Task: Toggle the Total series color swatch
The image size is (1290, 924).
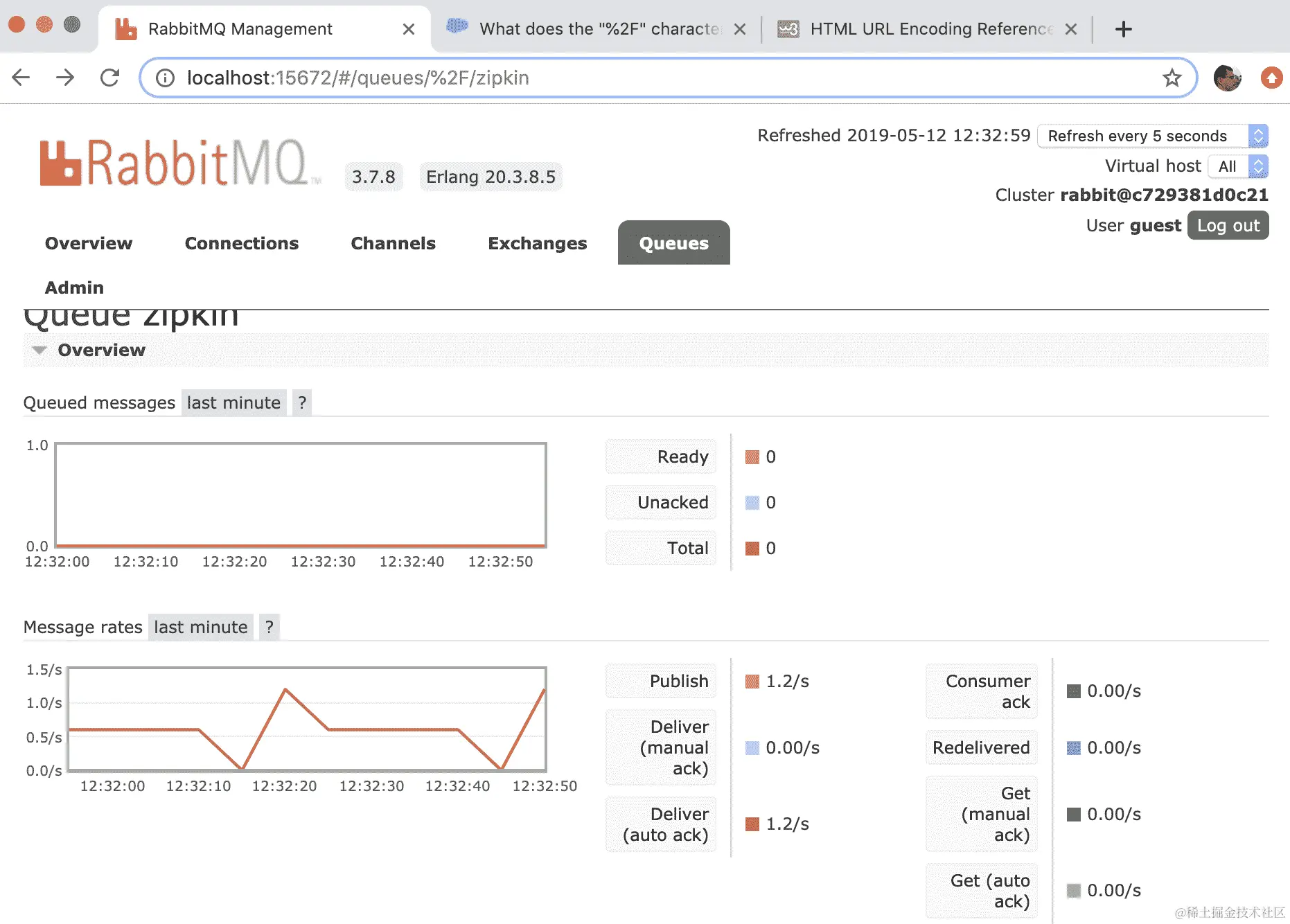Action: click(752, 549)
